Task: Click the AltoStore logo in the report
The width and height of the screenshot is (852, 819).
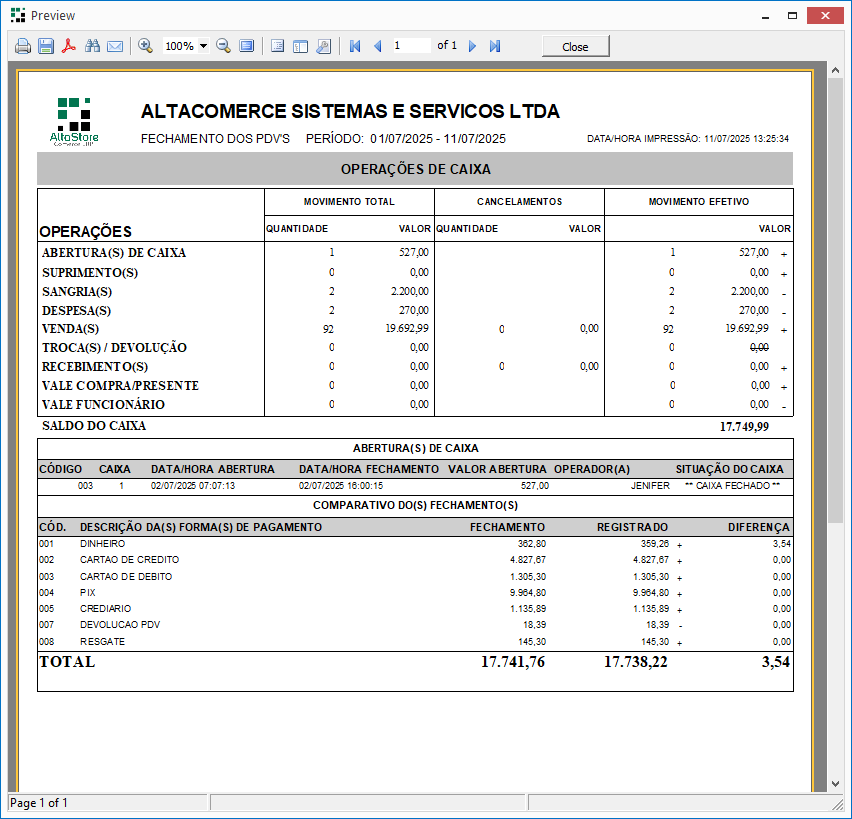Action: (74, 122)
